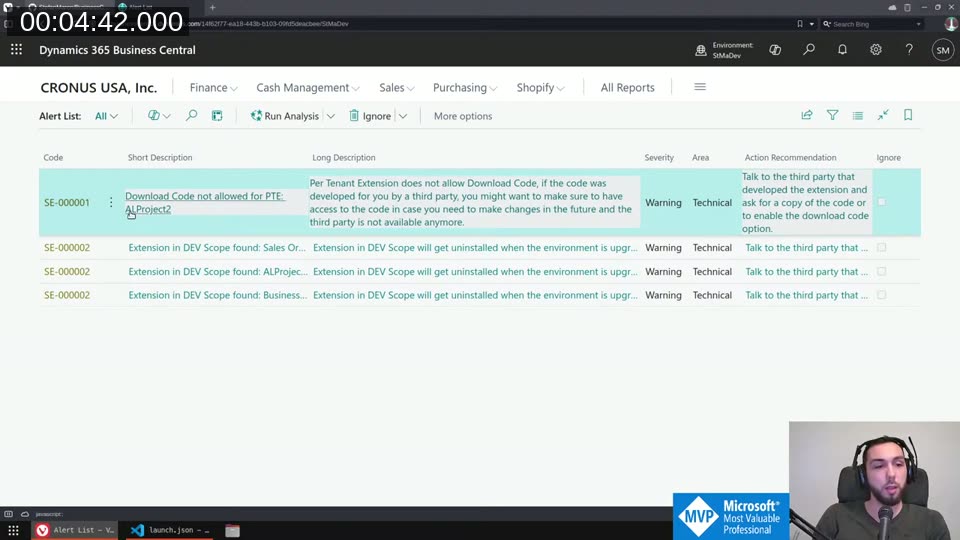Click the help question mark icon

pyautogui.click(x=909, y=50)
